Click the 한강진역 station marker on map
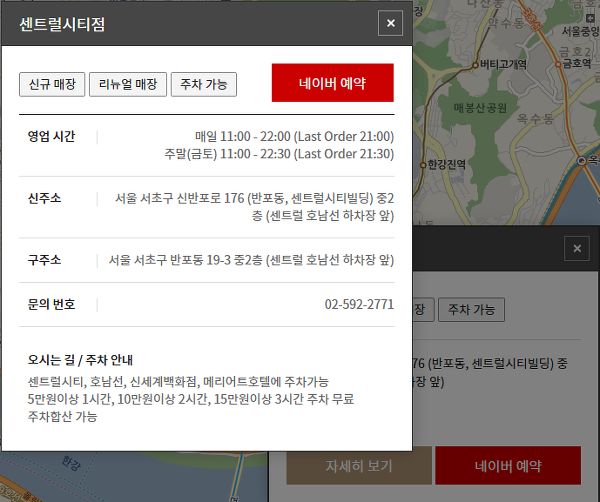Image resolution: width=600 pixels, height=502 pixels. point(423,165)
